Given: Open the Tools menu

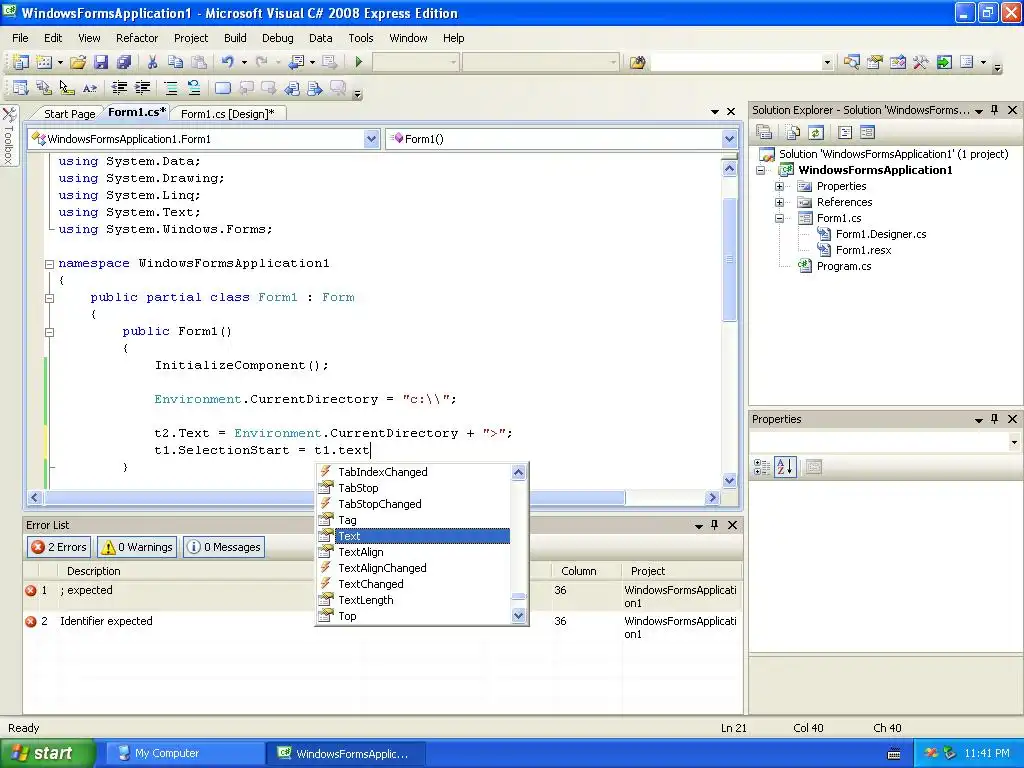Looking at the screenshot, I should (360, 38).
